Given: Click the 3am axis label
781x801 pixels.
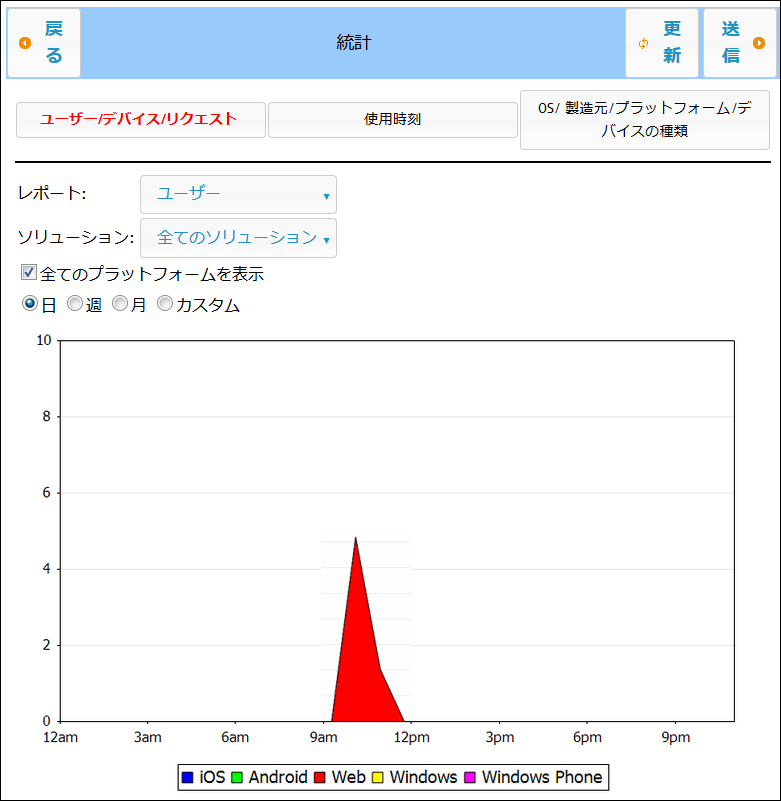Looking at the screenshot, I should [x=148, y=738].
